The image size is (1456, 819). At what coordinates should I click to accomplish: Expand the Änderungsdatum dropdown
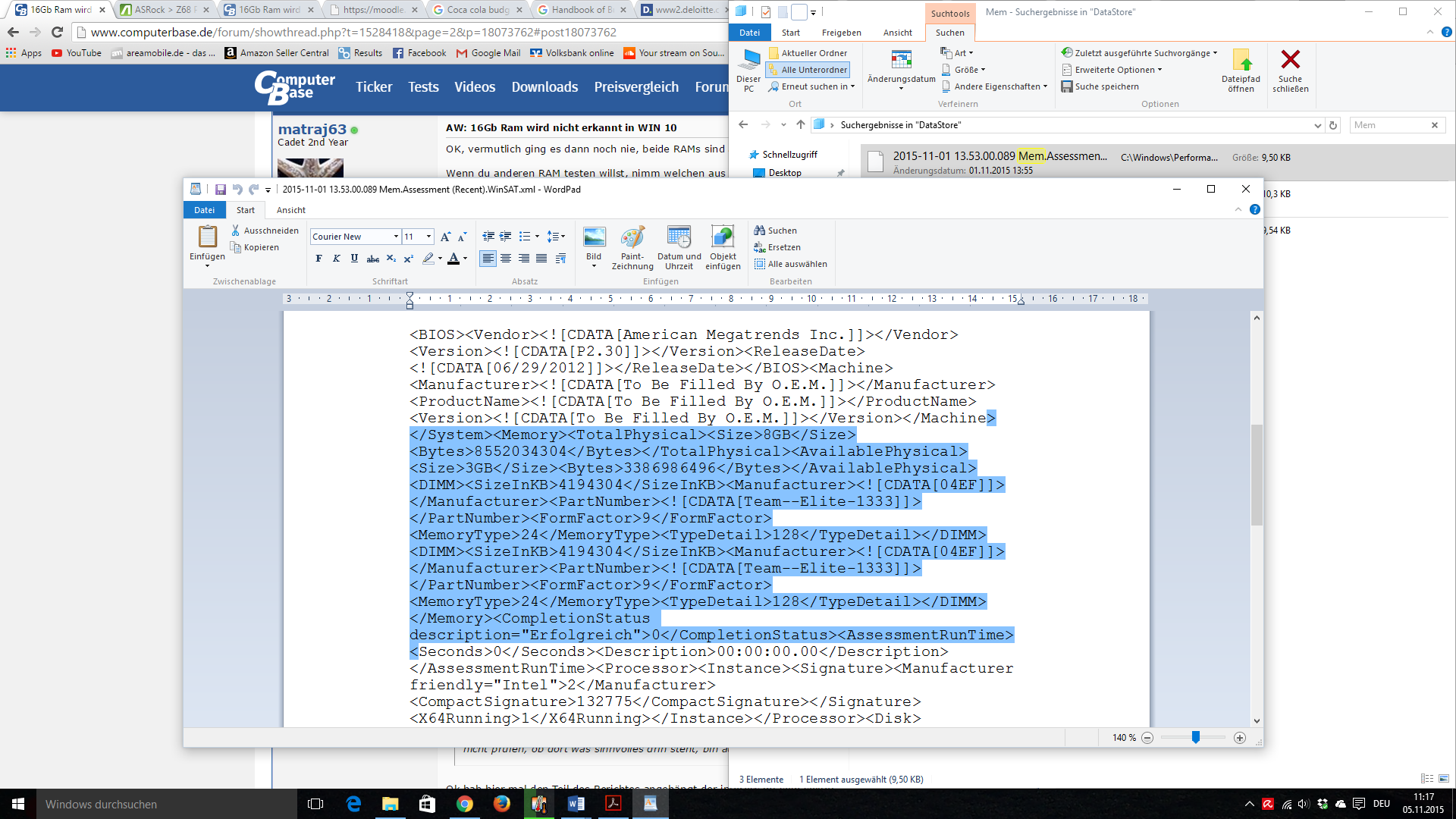pos(901,88)
